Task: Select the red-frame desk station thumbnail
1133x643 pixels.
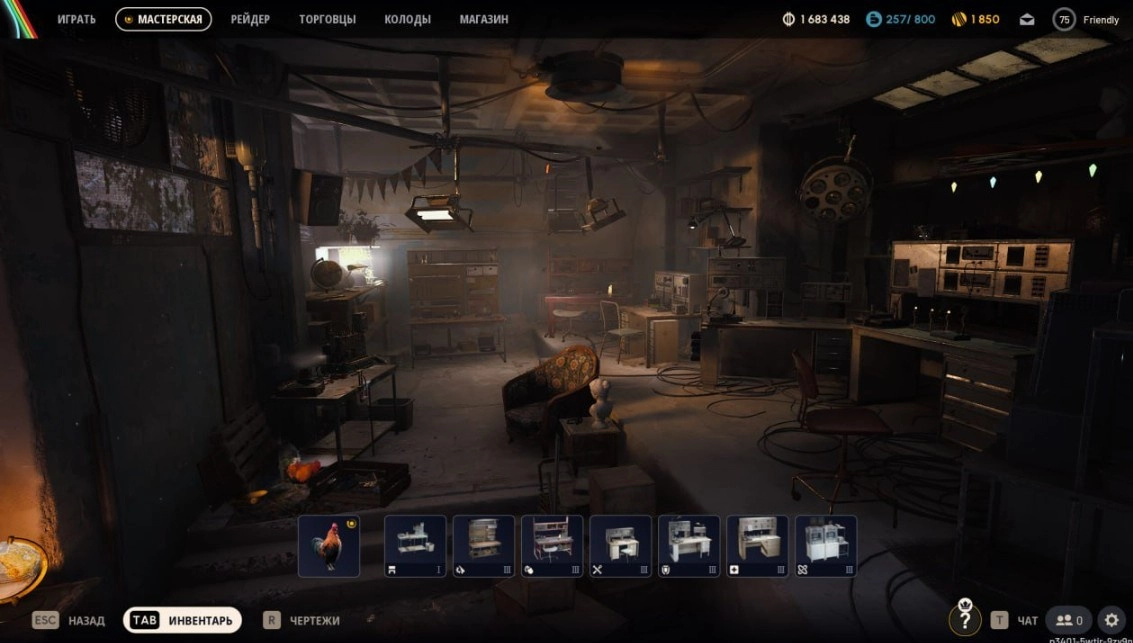Action: (552, 545)
